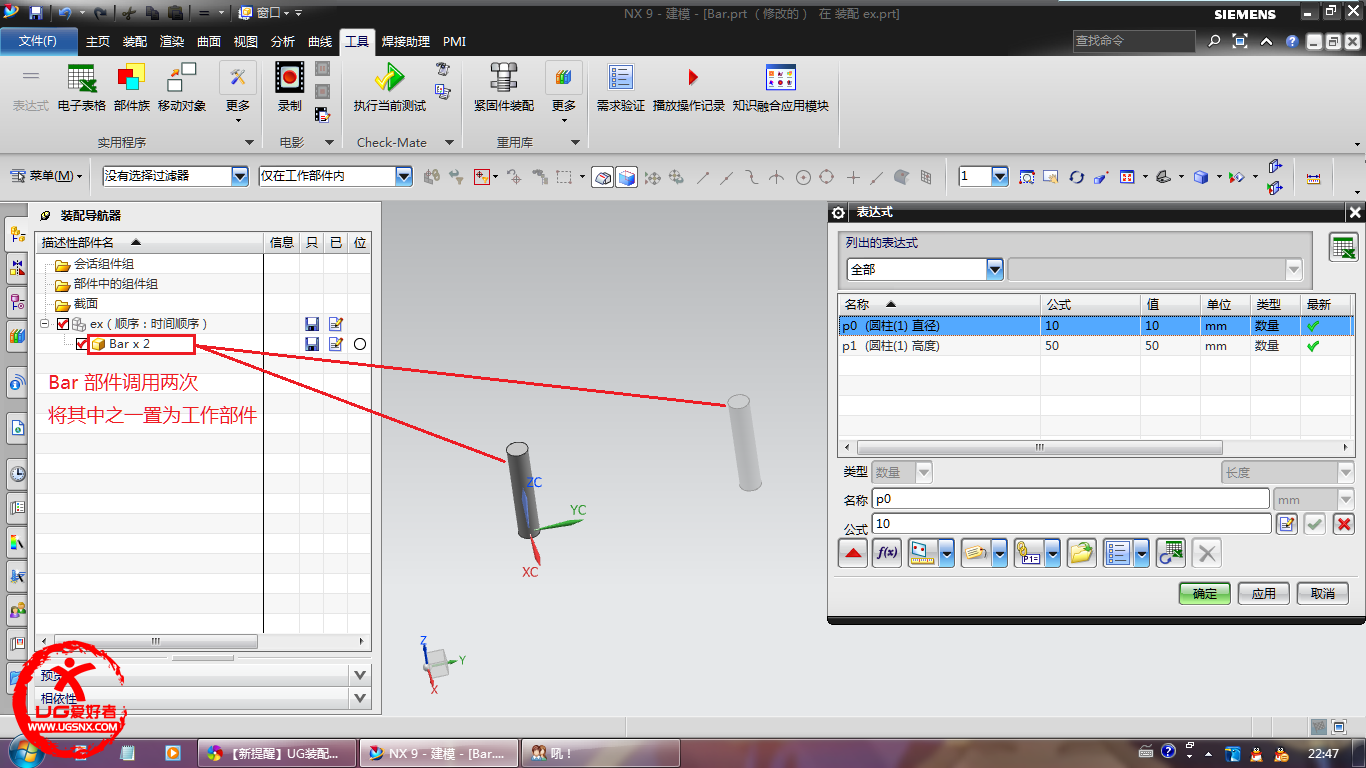Open the P1= link dropdown arrow in 表达式 dialog
The image size is (1366, 768).
[x=1052, y=553]
